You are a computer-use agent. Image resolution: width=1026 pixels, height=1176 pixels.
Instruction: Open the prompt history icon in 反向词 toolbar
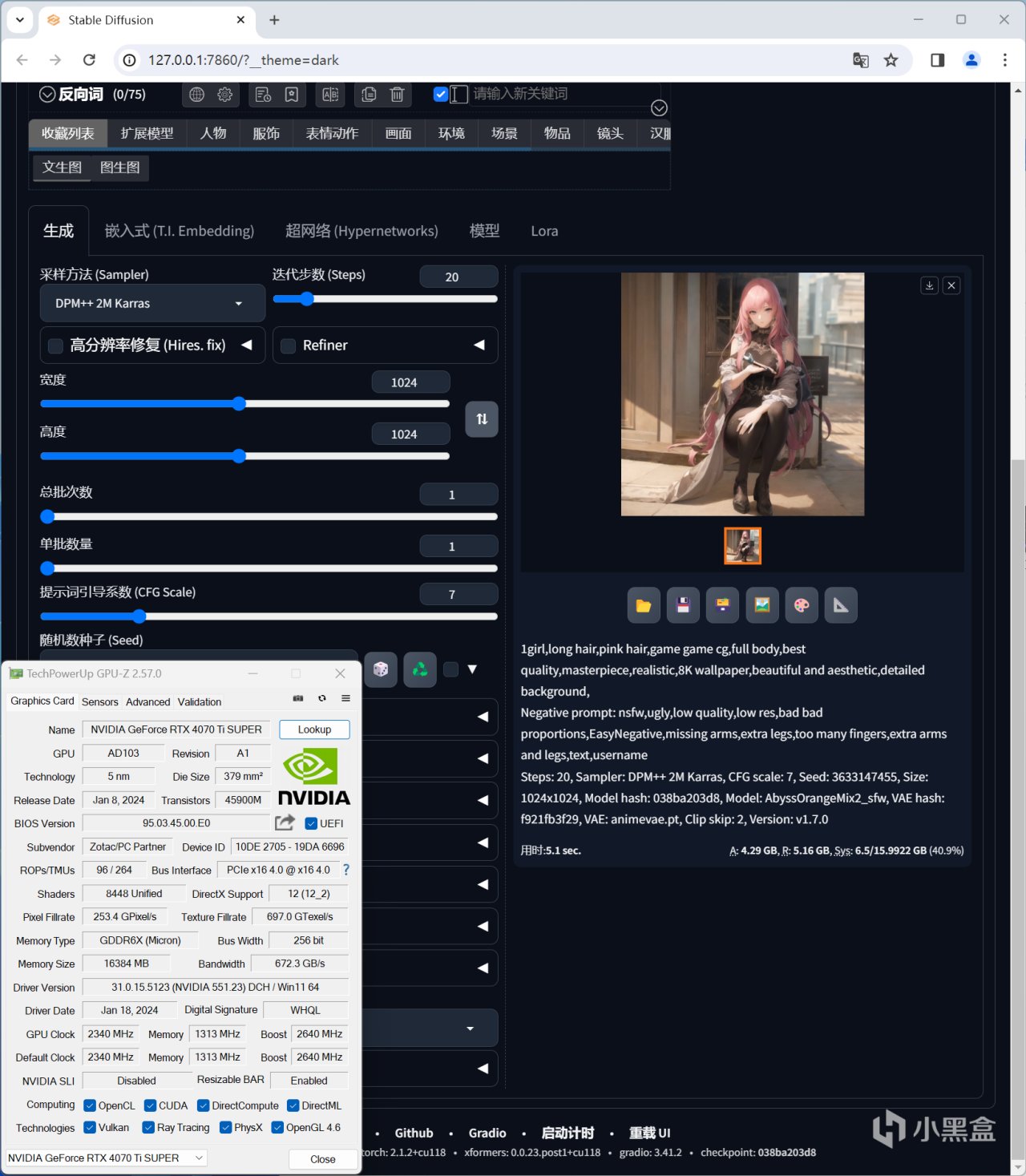263,95
